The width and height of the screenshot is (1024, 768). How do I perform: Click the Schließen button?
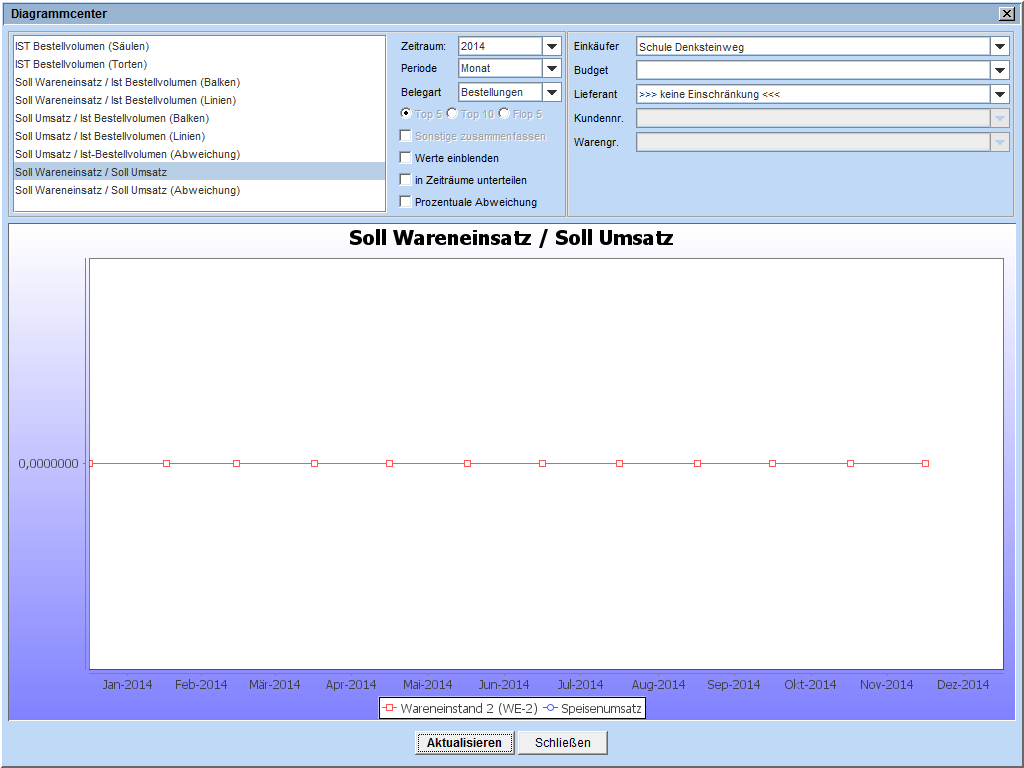click(562, 743)
